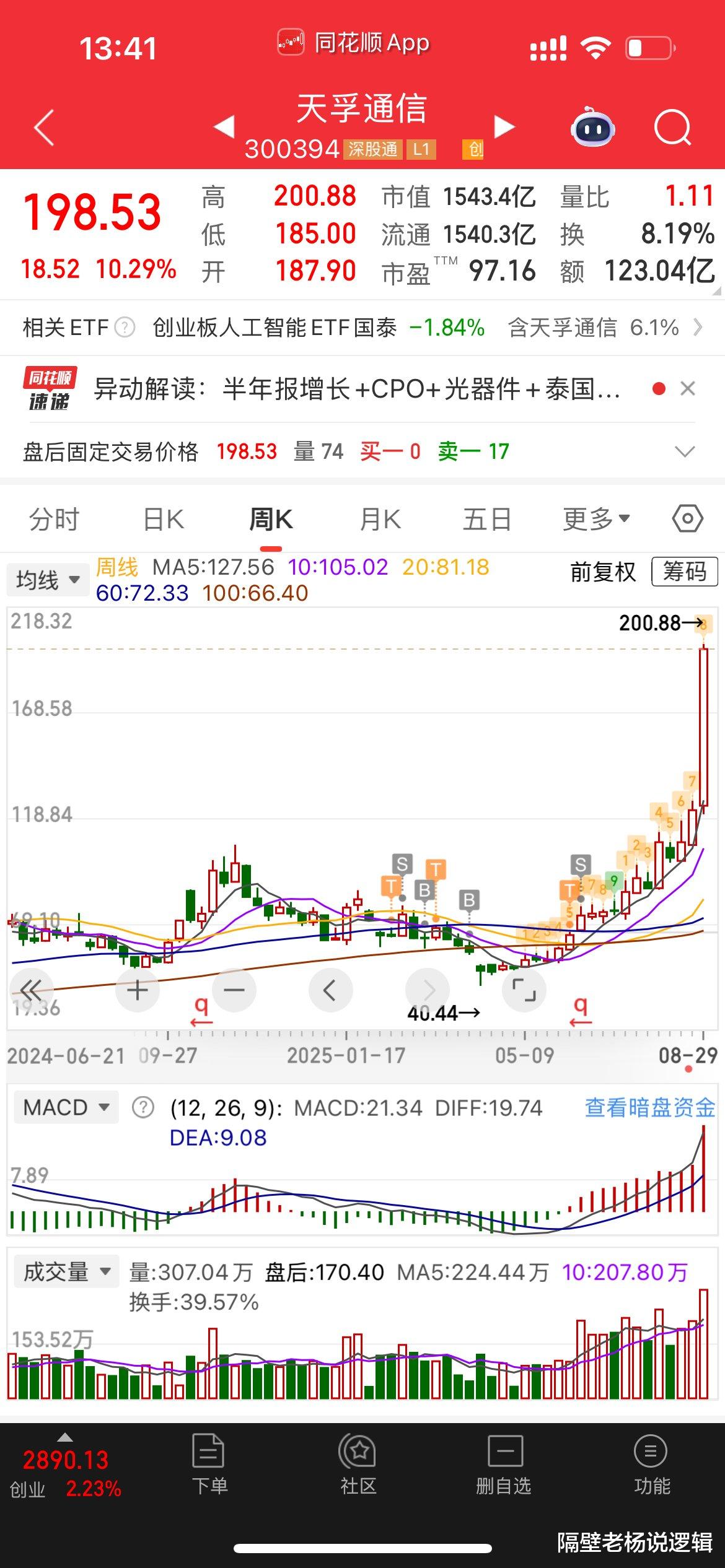This screenshot has height=1568, width=725.
Task: Open the 更多 dropdown
Action: pos(596,519)
